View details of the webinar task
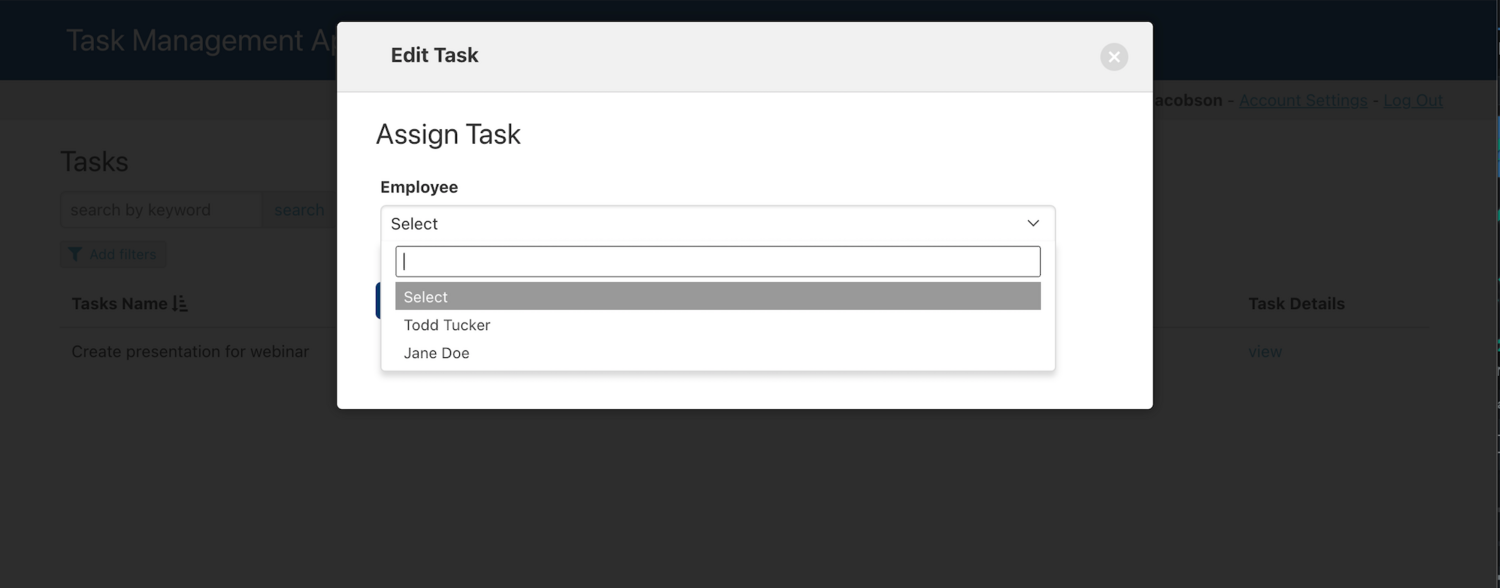 [1265, 351]
